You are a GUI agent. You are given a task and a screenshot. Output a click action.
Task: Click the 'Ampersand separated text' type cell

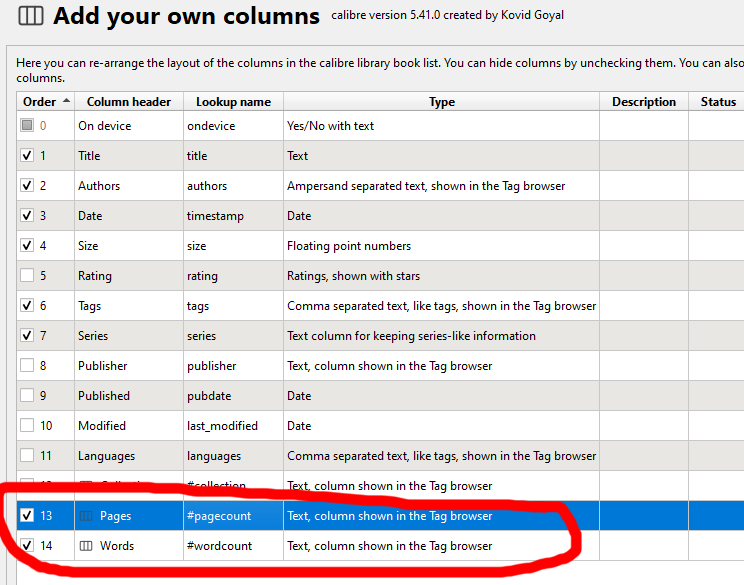pos(442,186)
